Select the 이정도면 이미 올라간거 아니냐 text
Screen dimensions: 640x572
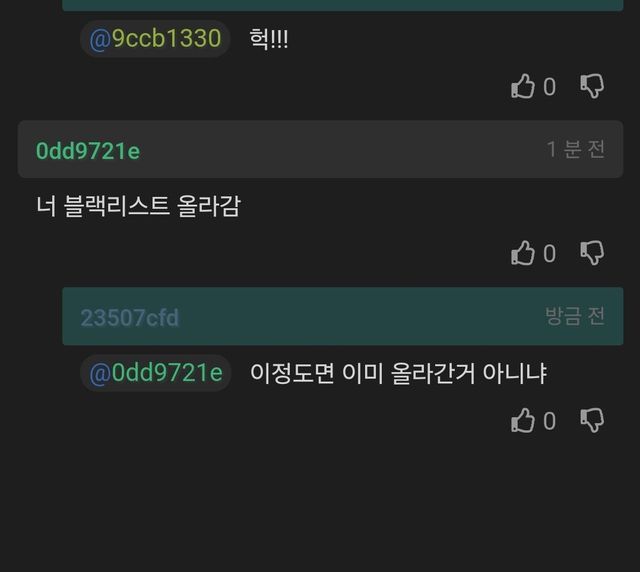[x=398, y=373]
